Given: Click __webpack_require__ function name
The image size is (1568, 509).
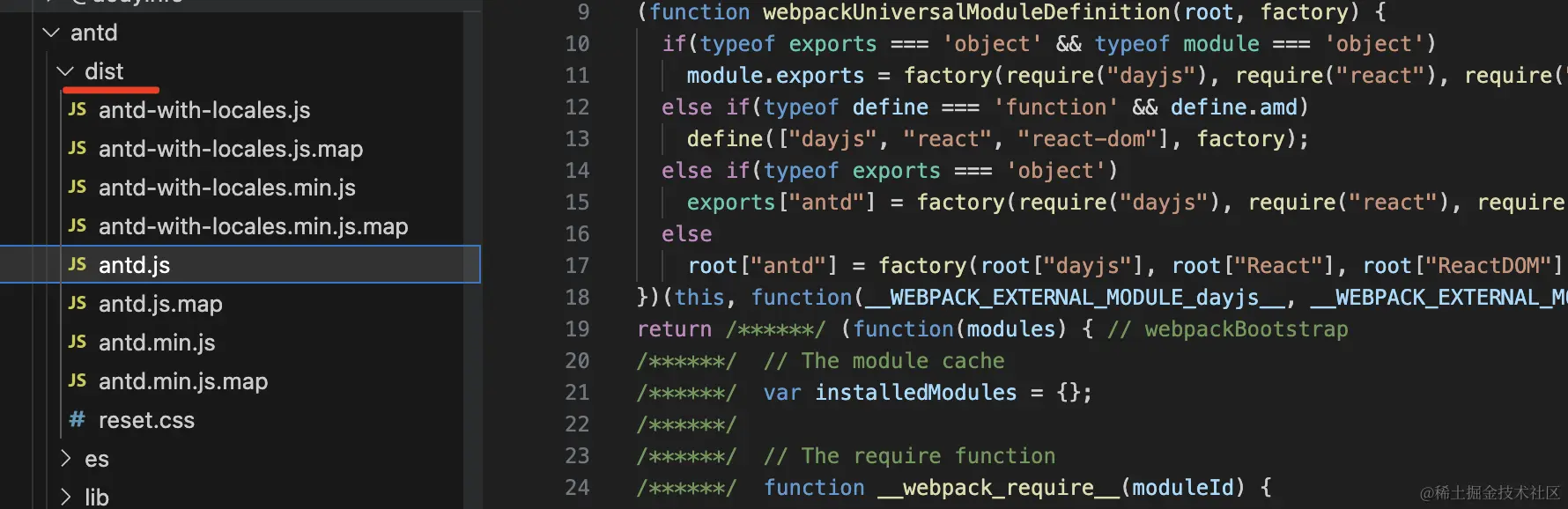Looking at the screenshot, I should [x=998, y=488].
